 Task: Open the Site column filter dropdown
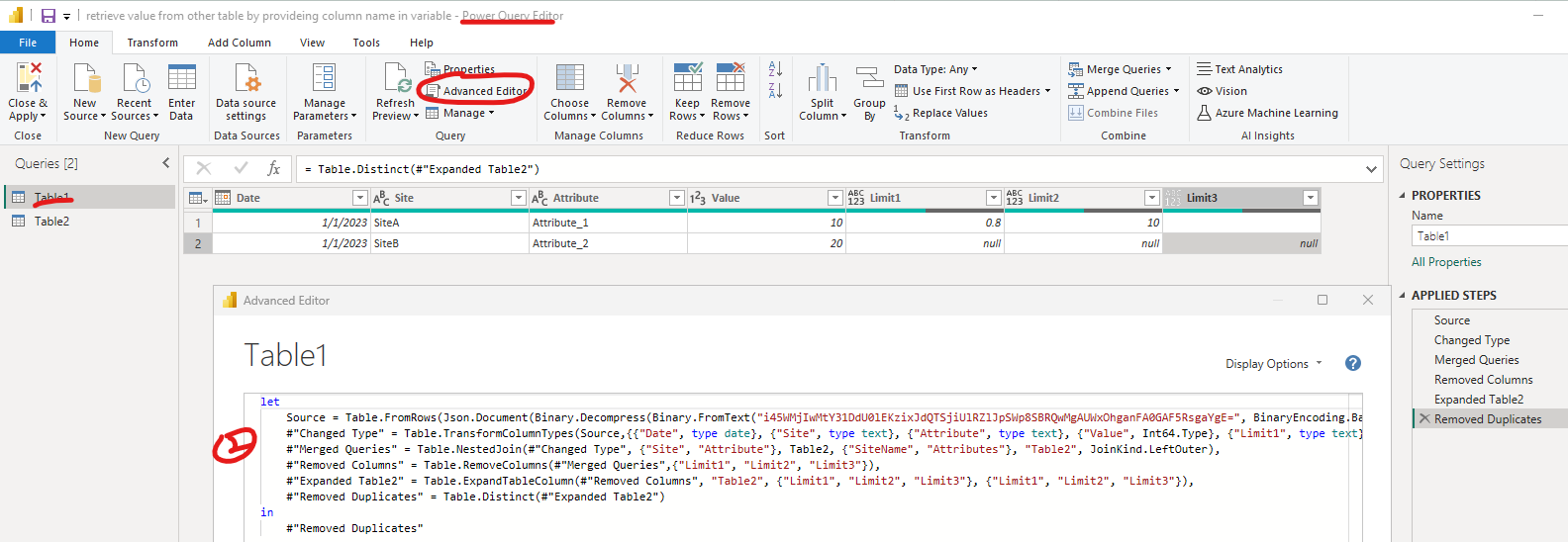(518, 198)
